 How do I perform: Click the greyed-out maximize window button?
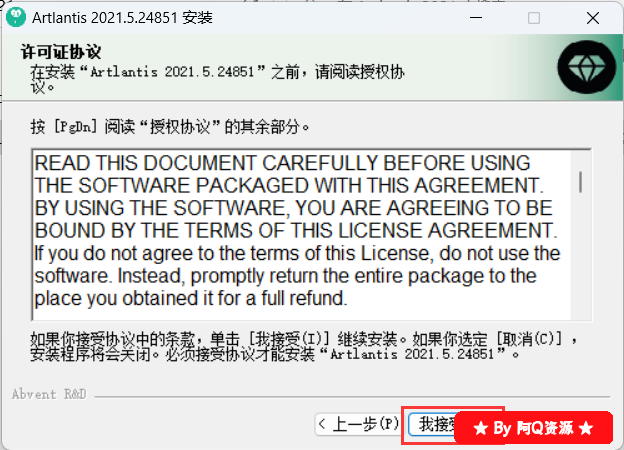click(x=534, y=18)
